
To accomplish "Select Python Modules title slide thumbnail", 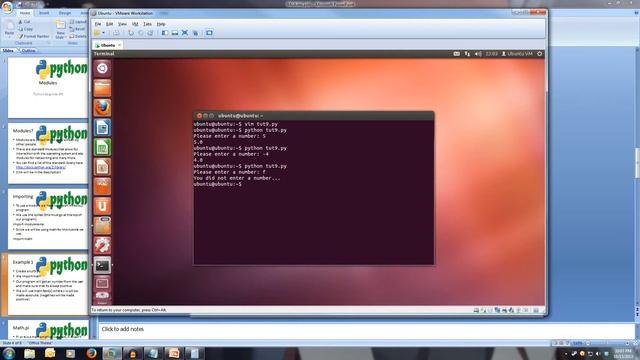I will point(48,87).
